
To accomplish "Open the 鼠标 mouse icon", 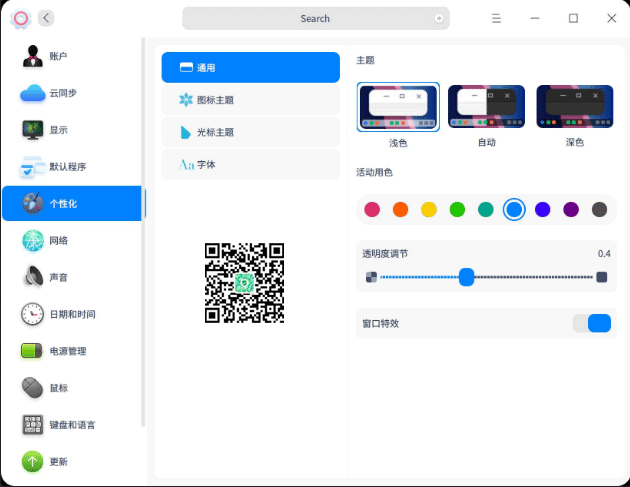I will pos(33,388).
